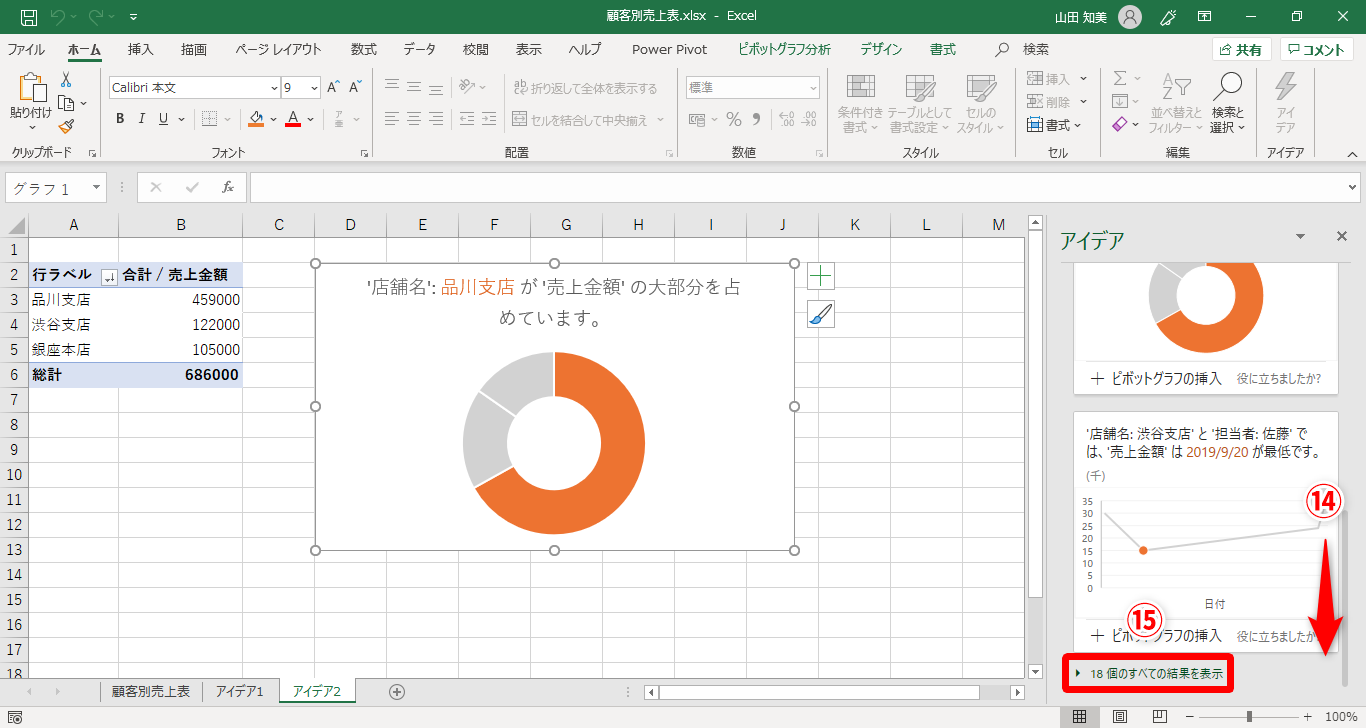Select the 顧客別売上表 sheet tab
Viewport: 1366px width, 728px height.
[x=151, y=691]
